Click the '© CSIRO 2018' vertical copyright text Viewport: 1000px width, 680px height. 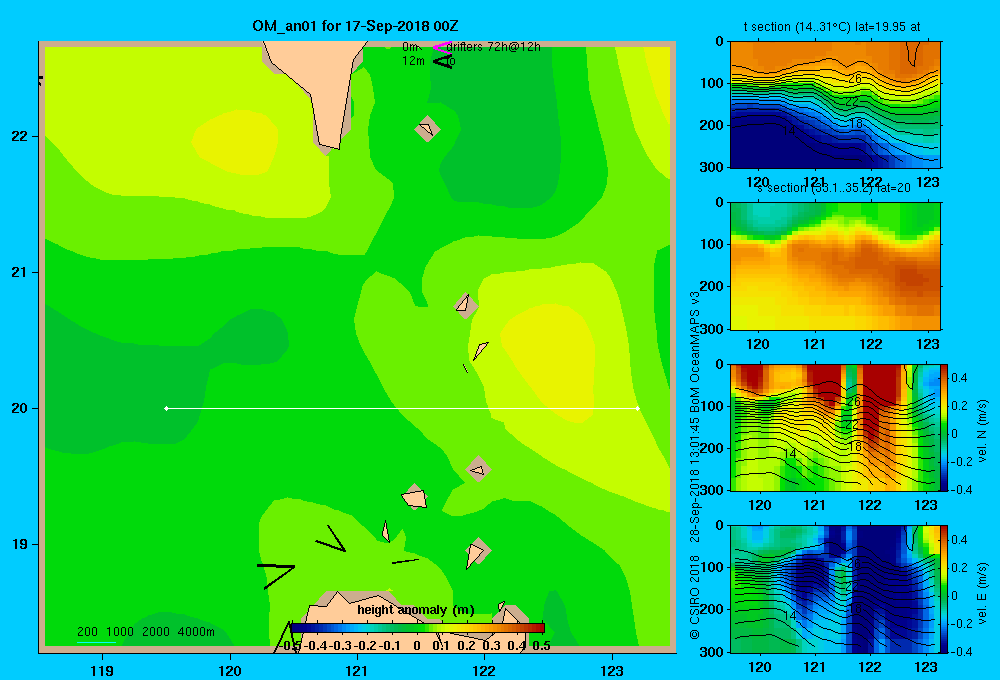695,597
